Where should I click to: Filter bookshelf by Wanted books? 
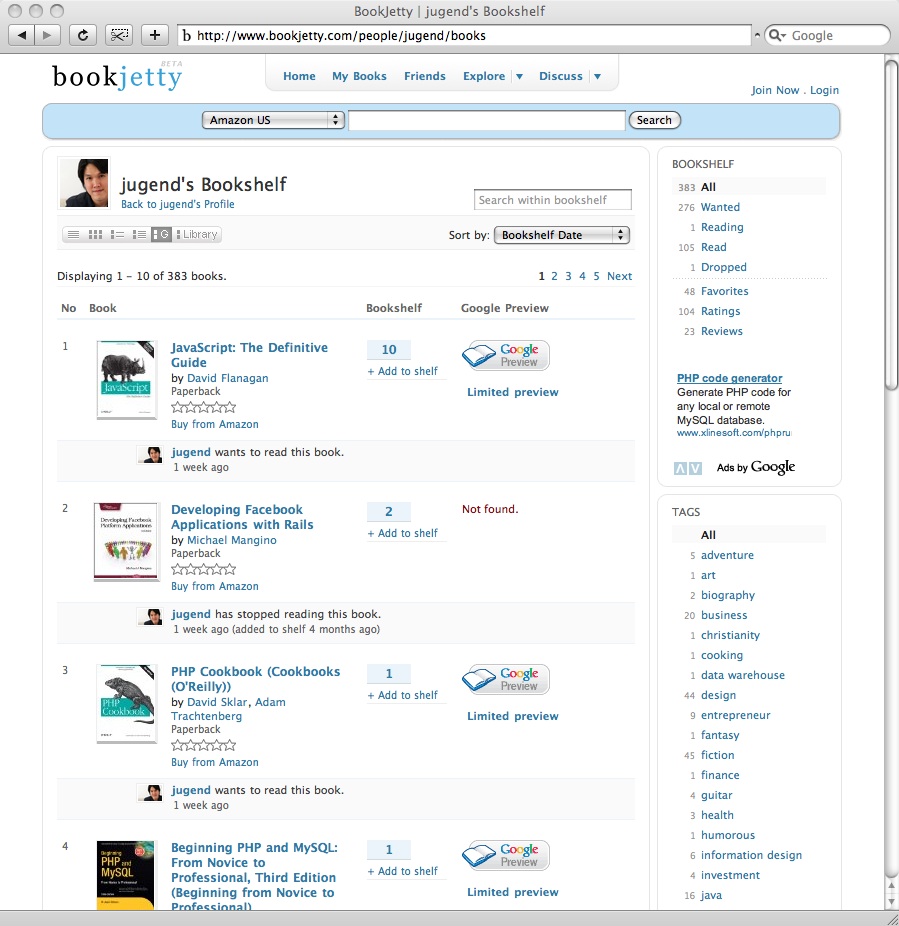point(720,207)
